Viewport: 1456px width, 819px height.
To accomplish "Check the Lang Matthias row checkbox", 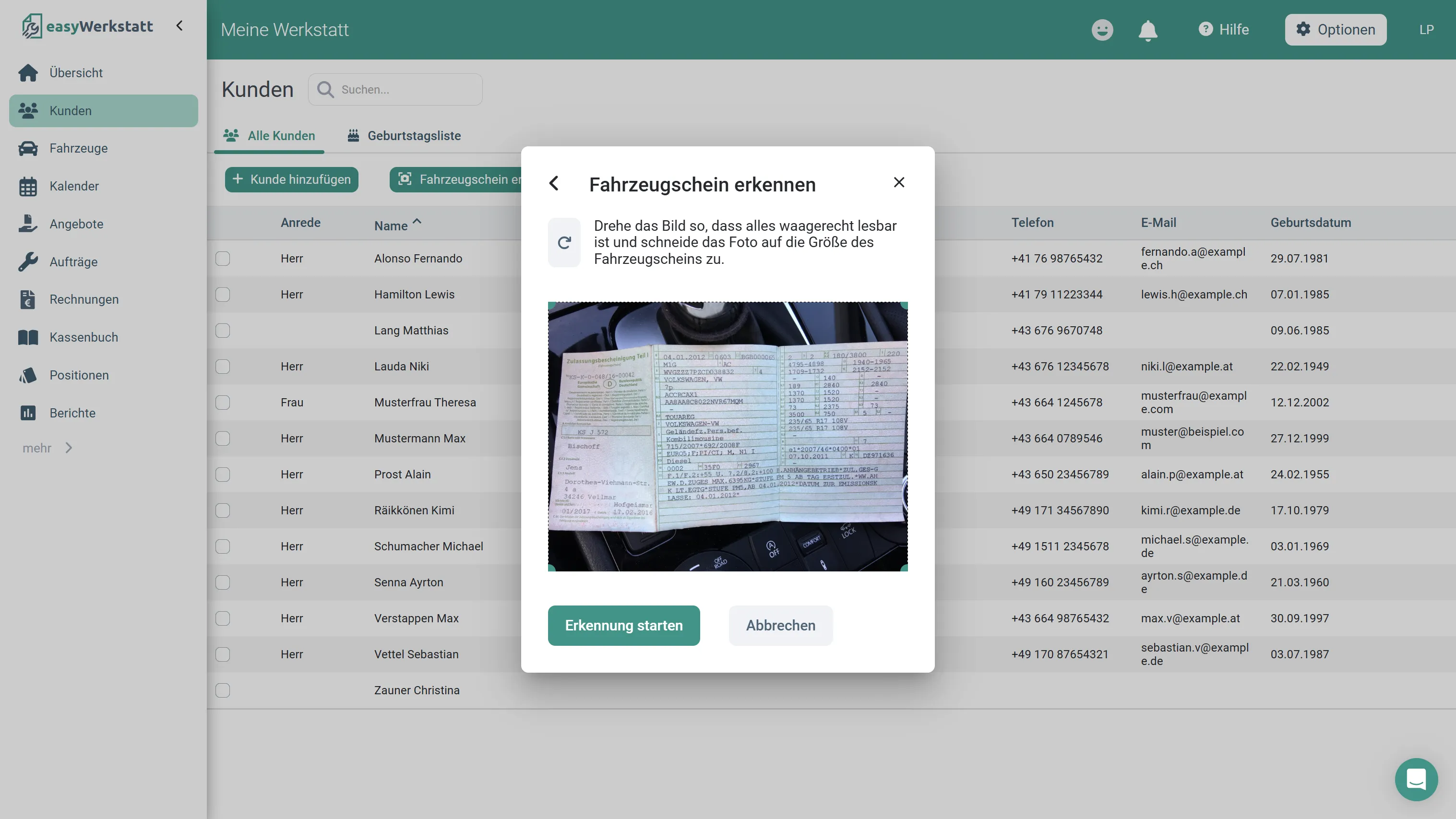I will 223,331.
